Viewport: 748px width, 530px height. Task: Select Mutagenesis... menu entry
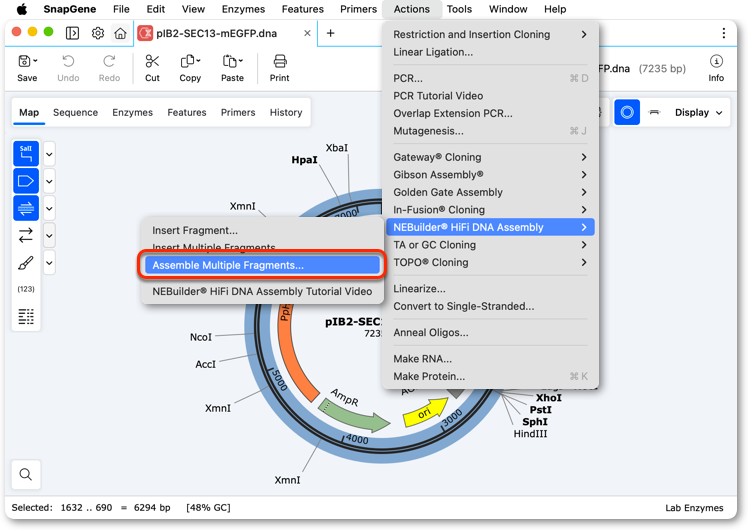(x=490, y=131)
